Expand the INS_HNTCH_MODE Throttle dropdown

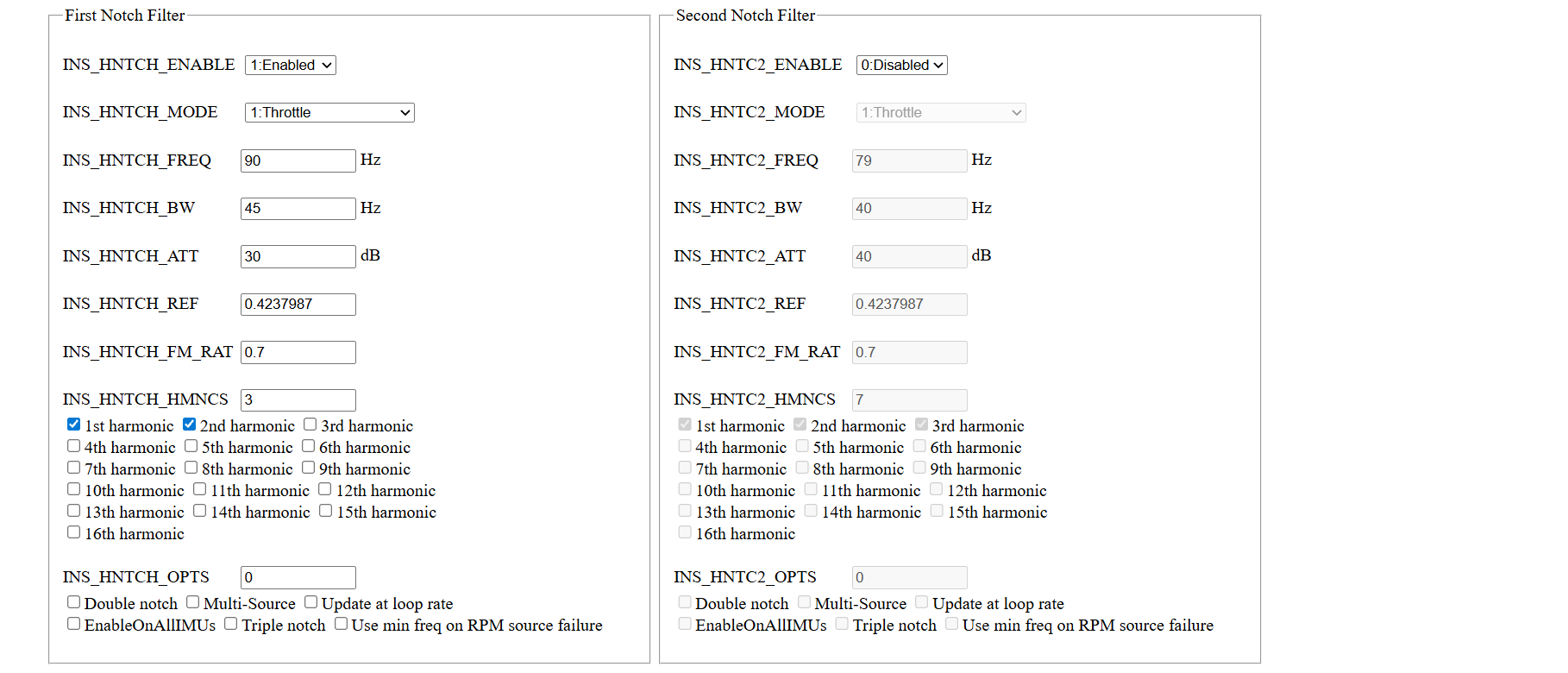click(329, 113)
